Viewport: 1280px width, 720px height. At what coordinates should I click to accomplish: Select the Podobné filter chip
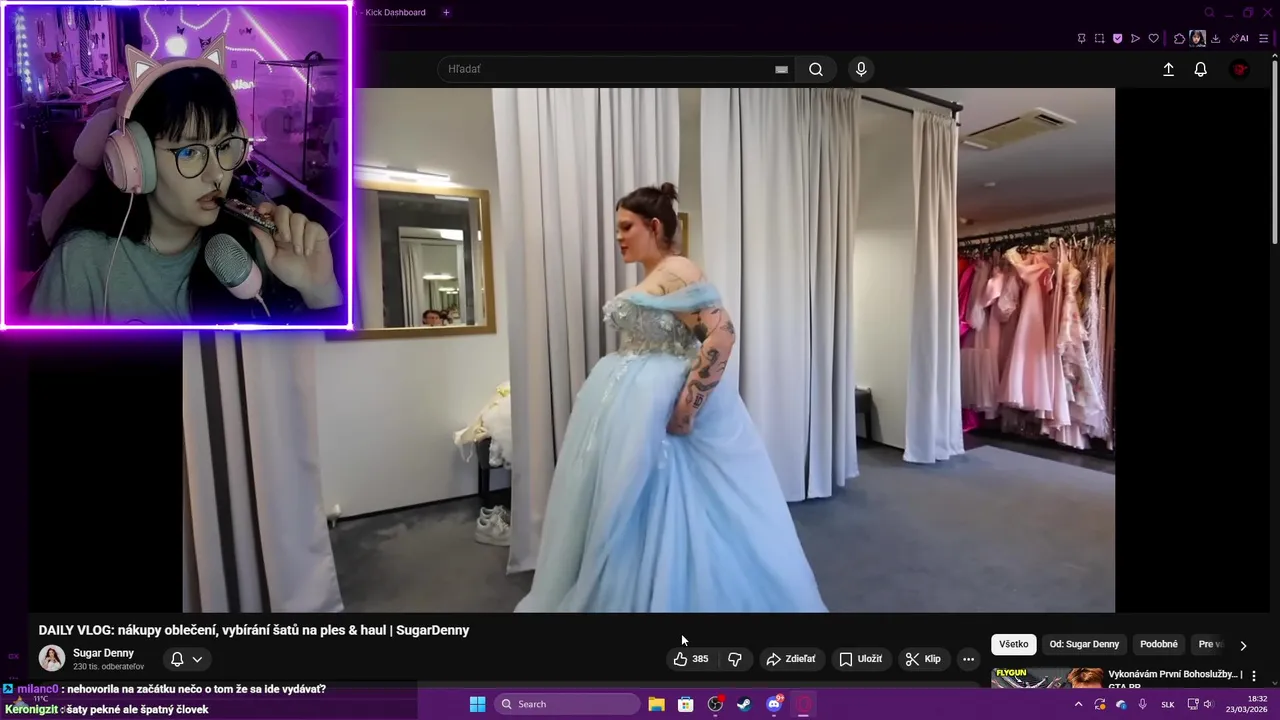tap(1159, 644)
